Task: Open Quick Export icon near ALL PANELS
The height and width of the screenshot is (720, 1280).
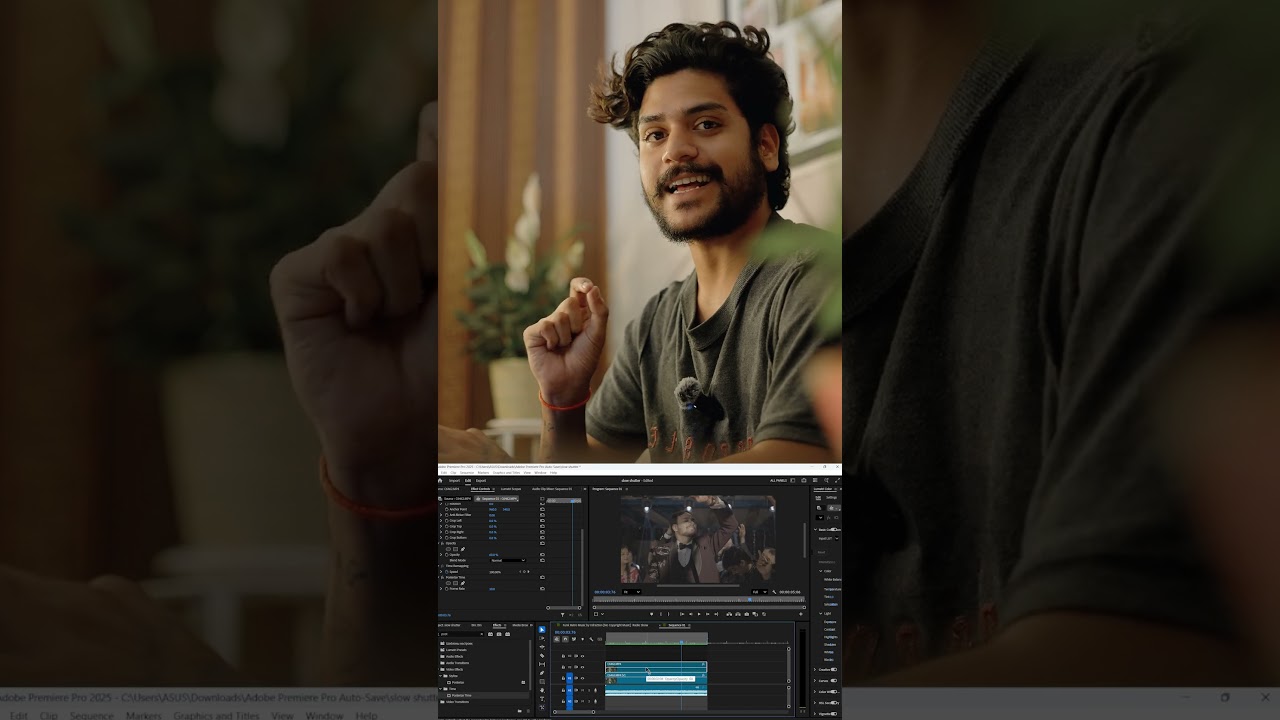Action: (804, 480)
